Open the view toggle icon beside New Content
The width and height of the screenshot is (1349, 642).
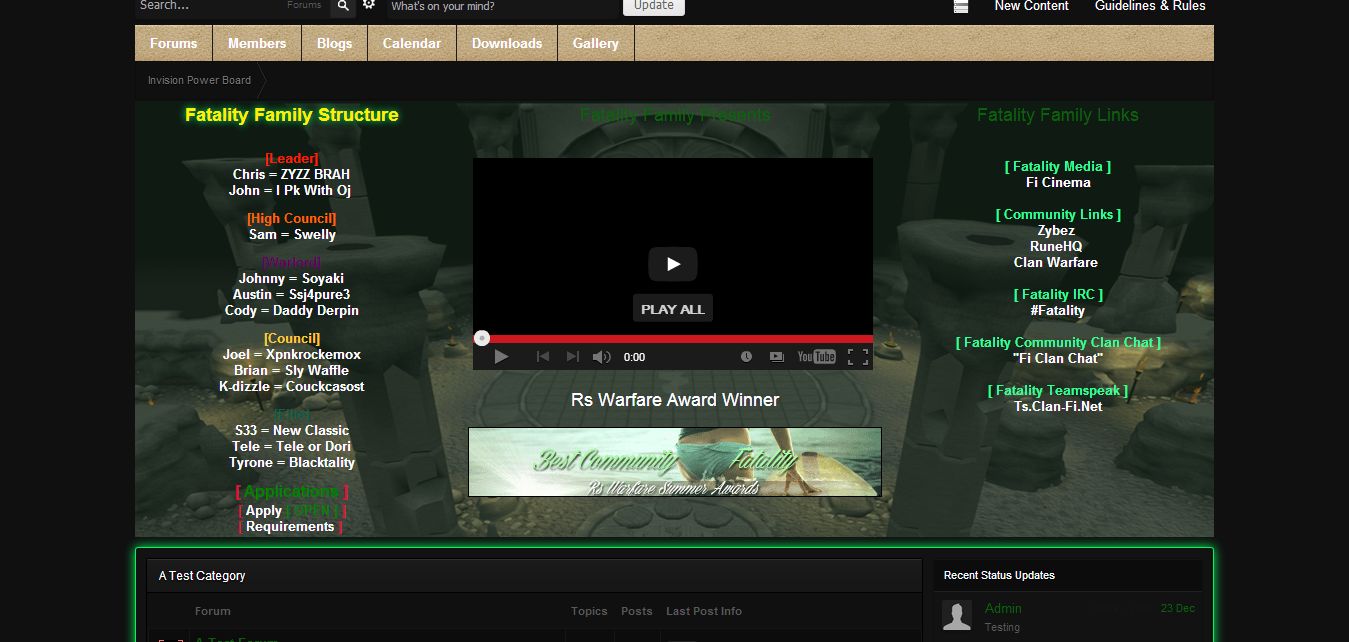[961, 6]
